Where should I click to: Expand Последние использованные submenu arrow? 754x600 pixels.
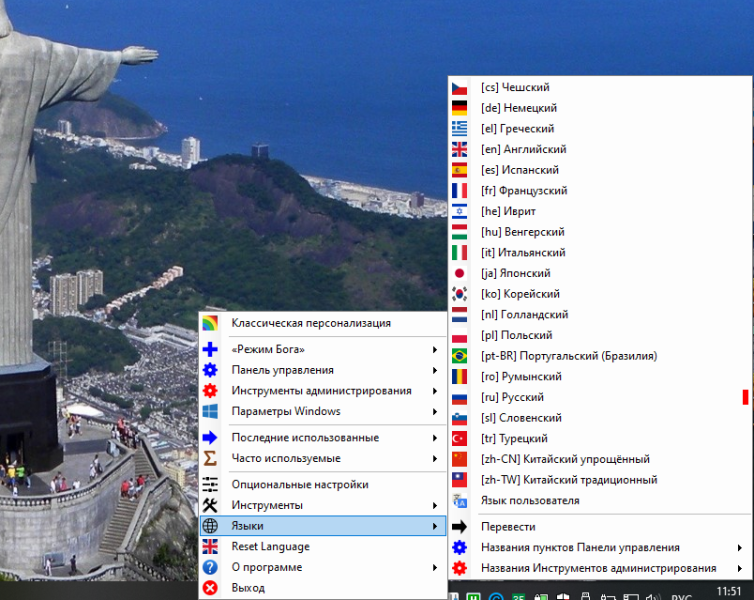pos(435,438)
